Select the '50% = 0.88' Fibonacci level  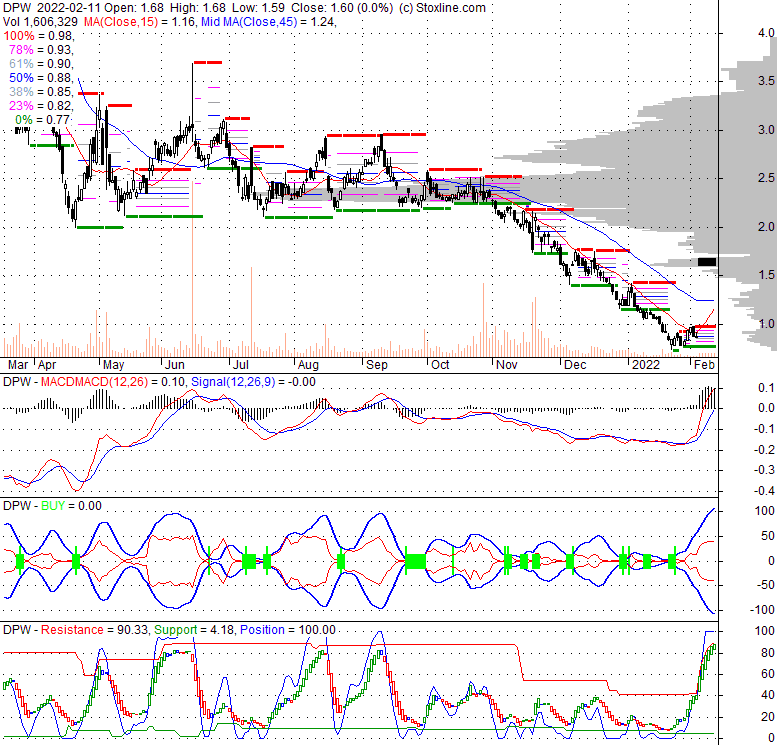42,77
